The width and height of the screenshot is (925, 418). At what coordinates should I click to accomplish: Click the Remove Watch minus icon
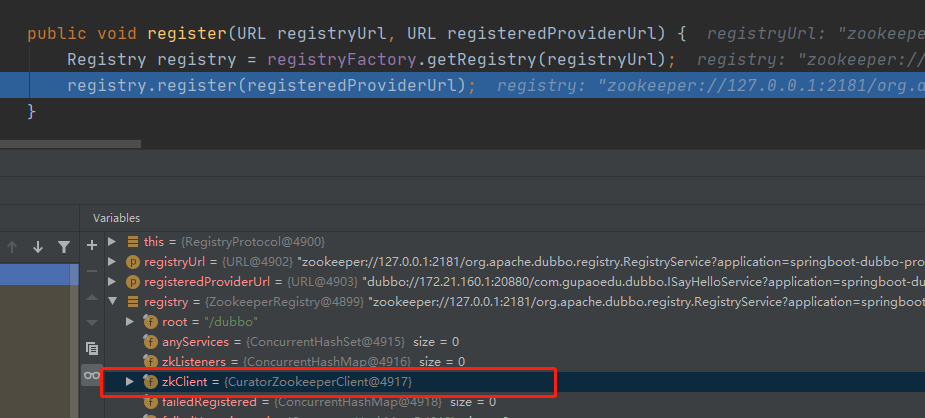[x=91, y=271]
